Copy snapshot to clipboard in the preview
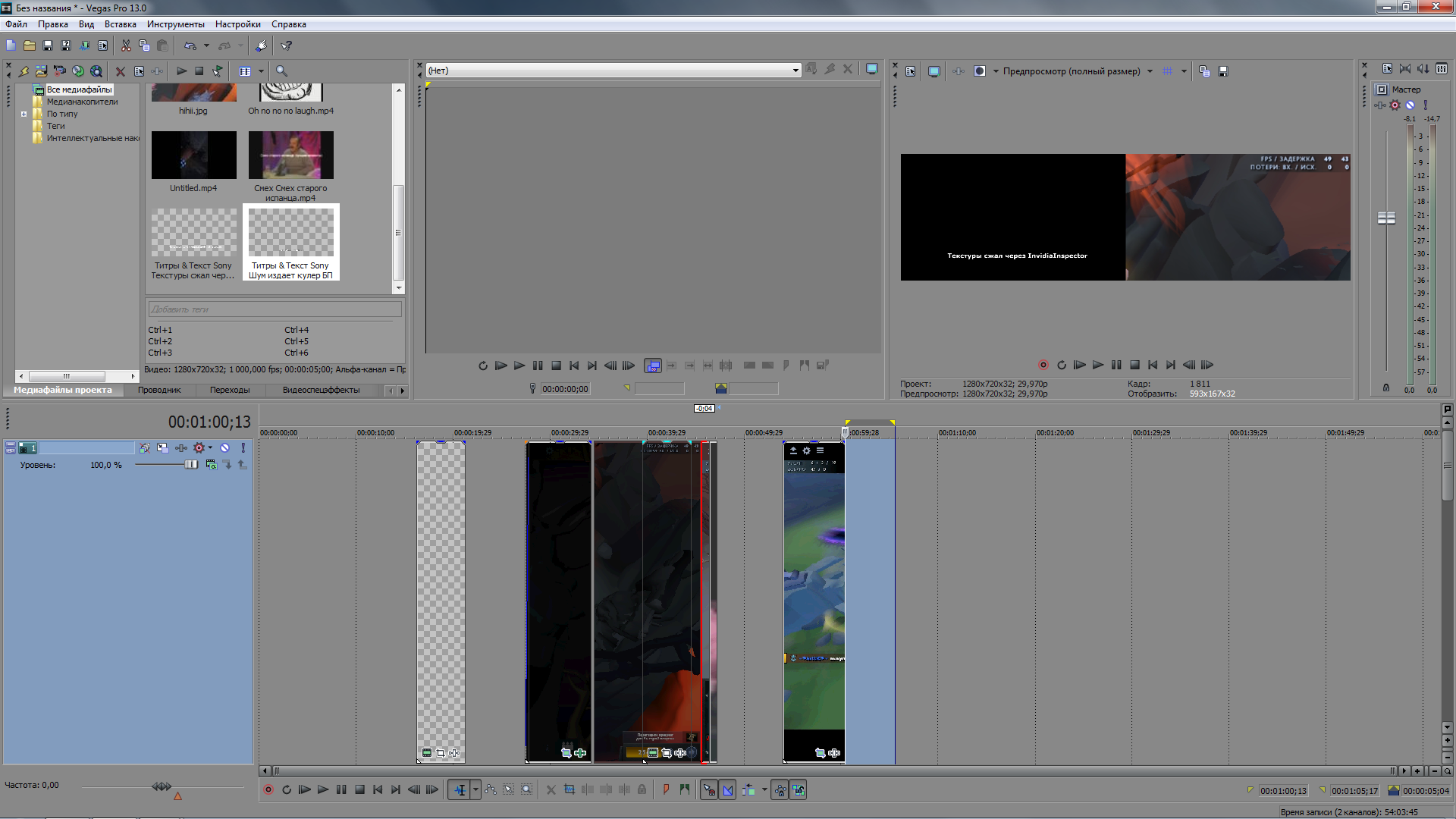This screenshot has width=1456, height=819. [x=1204, y=71]
